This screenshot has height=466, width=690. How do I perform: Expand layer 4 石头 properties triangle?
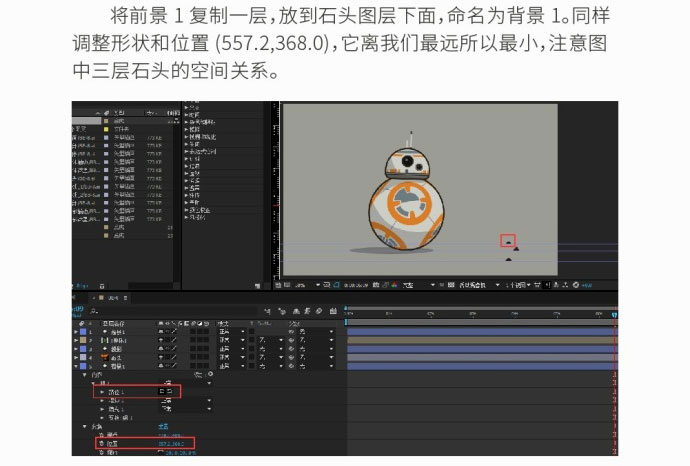point(76,357)
